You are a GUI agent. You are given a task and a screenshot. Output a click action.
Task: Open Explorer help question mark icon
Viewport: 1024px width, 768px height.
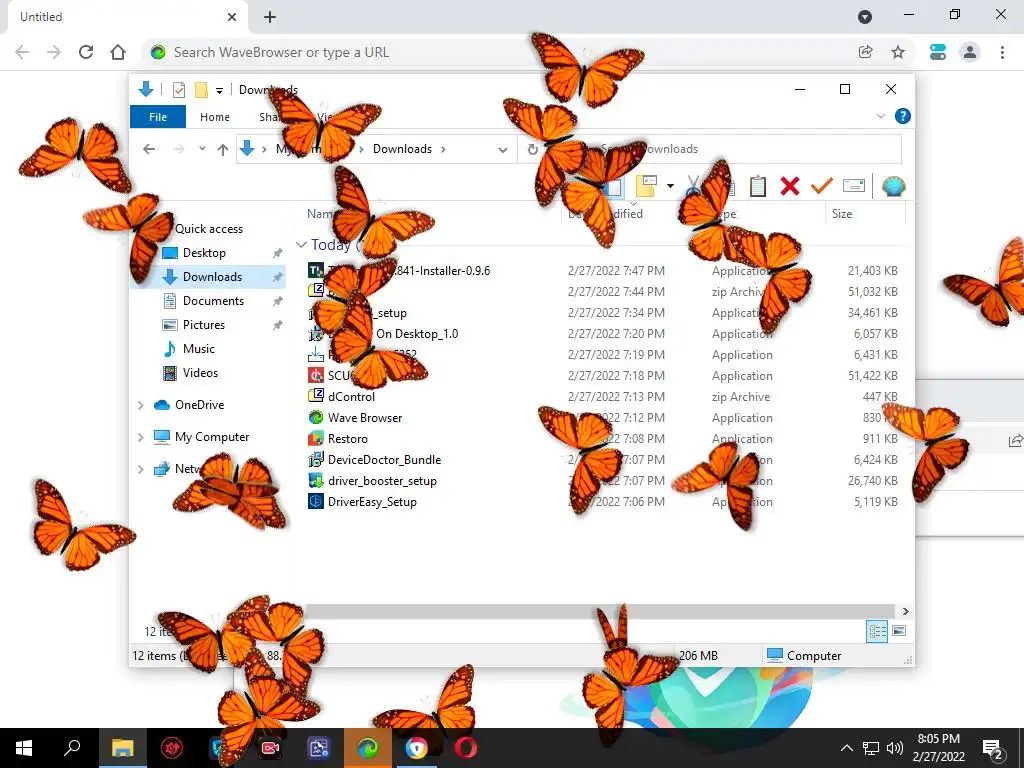pos(903,116)
